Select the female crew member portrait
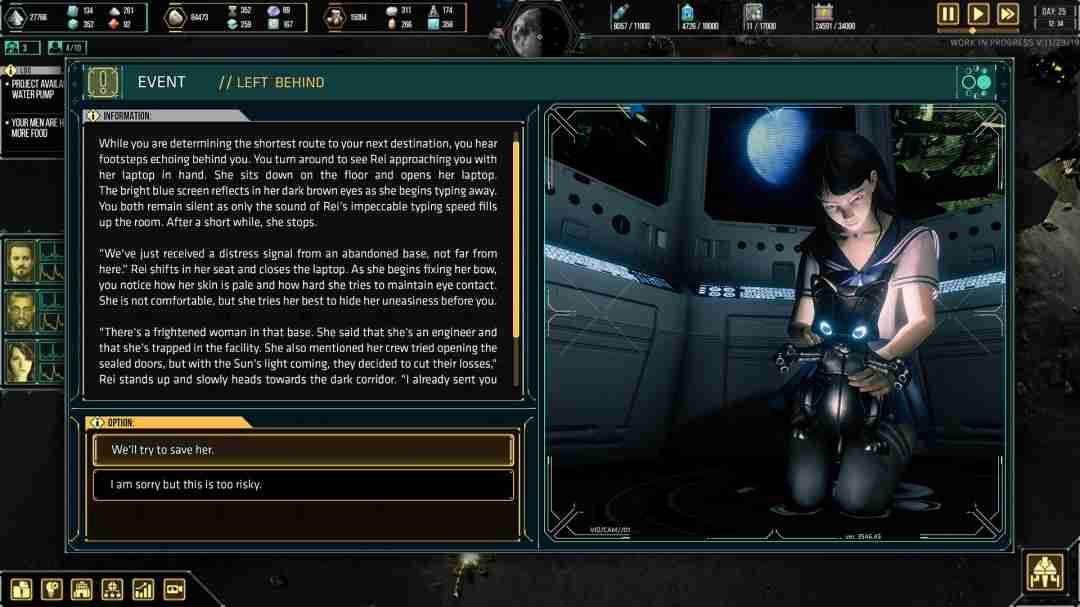Viewport: 1080px width, 607px height. click(x=21, y=361)
